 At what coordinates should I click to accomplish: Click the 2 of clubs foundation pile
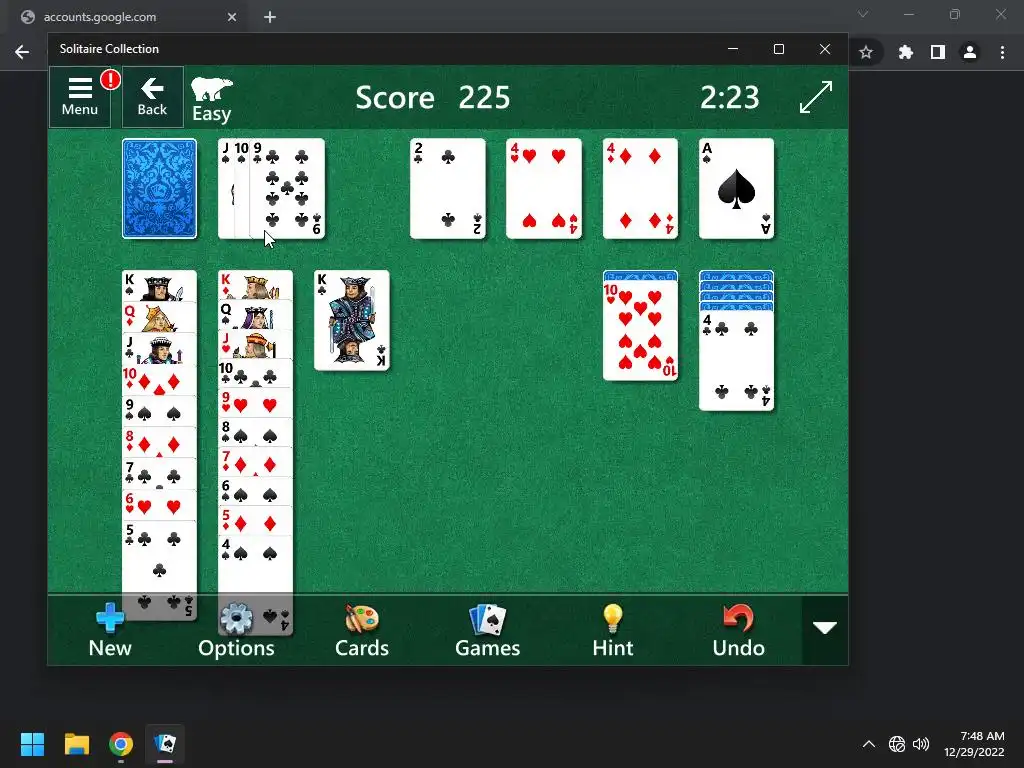point(448,189)
